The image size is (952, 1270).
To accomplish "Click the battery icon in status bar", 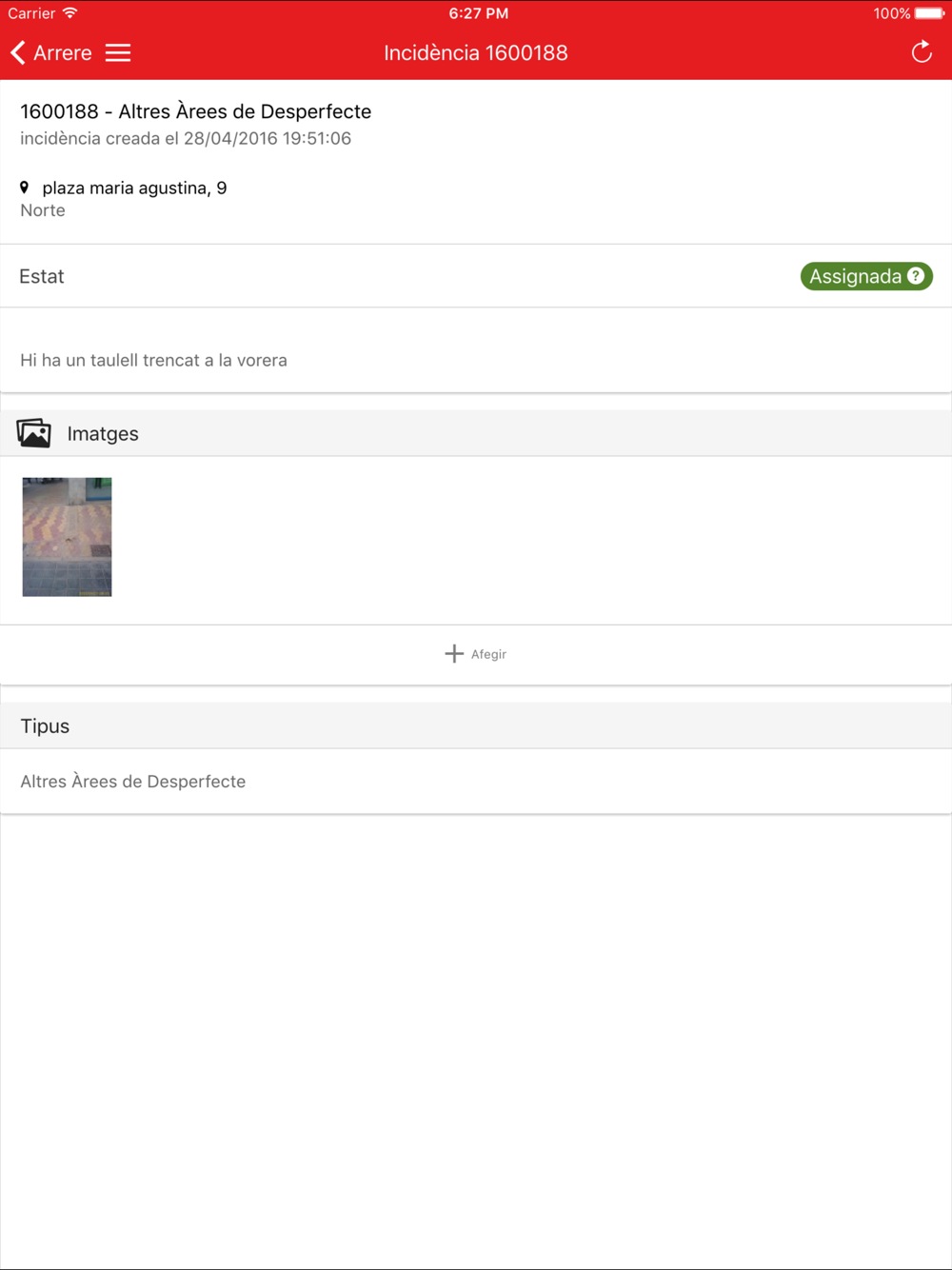I will coord(930,13).
